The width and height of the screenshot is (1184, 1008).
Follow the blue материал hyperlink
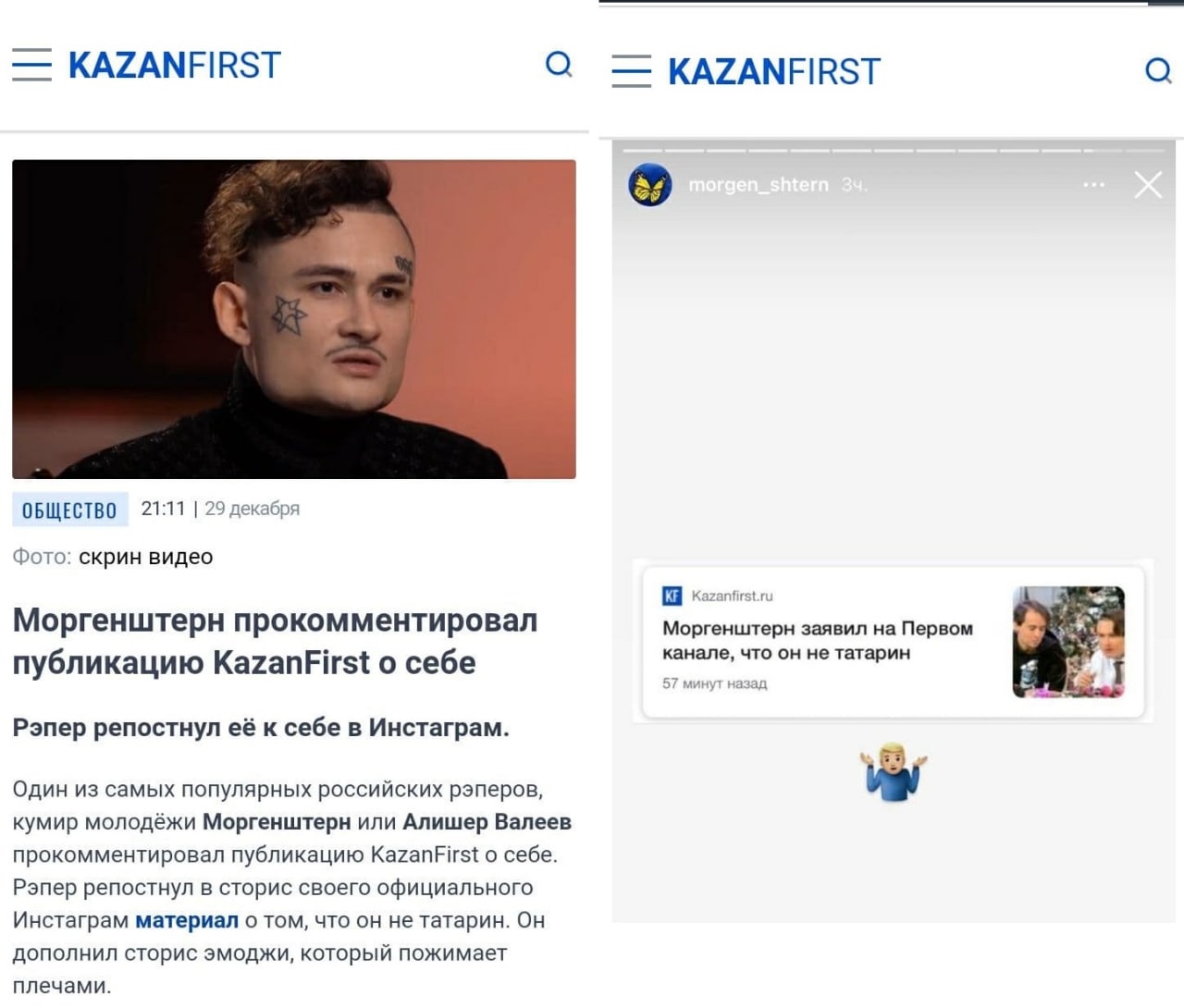click(x=187, y=920)
